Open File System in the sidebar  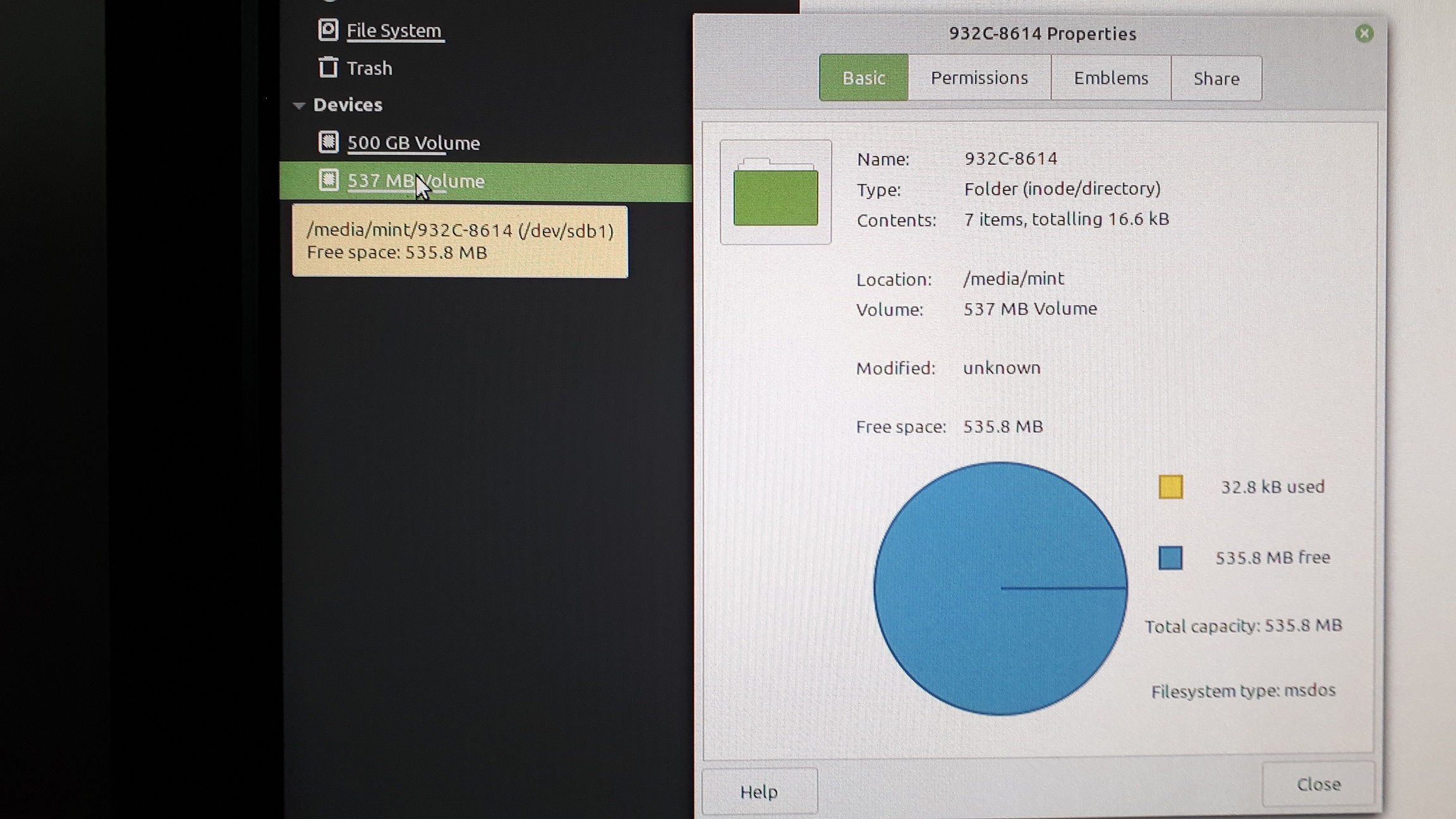394,30
